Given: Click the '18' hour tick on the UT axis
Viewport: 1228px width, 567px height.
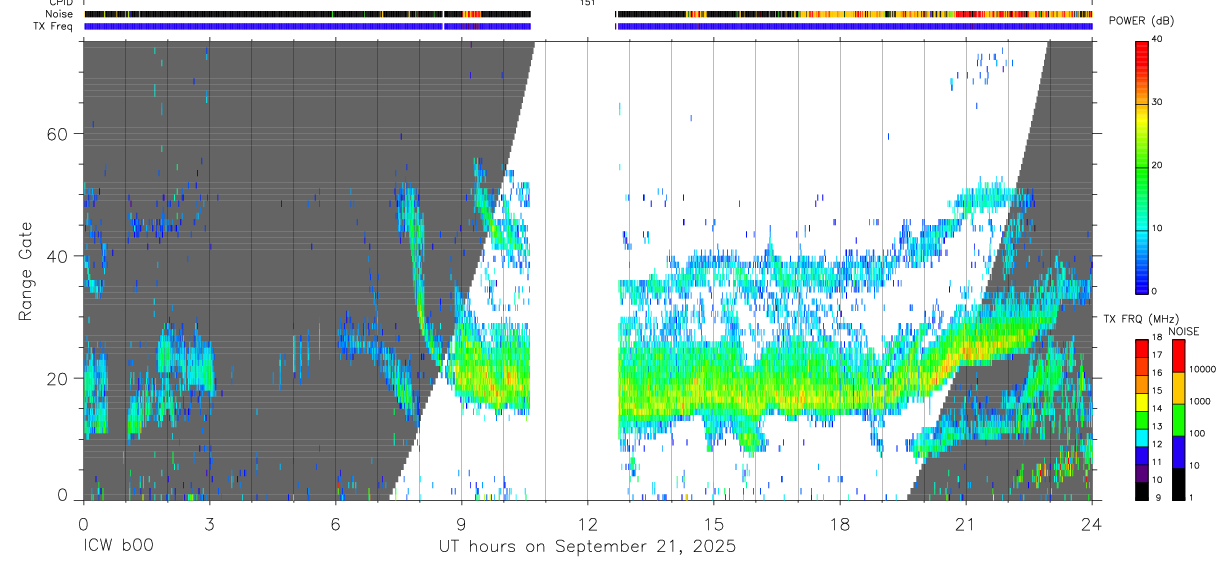Looking at the screenshot, I should 839,523.
